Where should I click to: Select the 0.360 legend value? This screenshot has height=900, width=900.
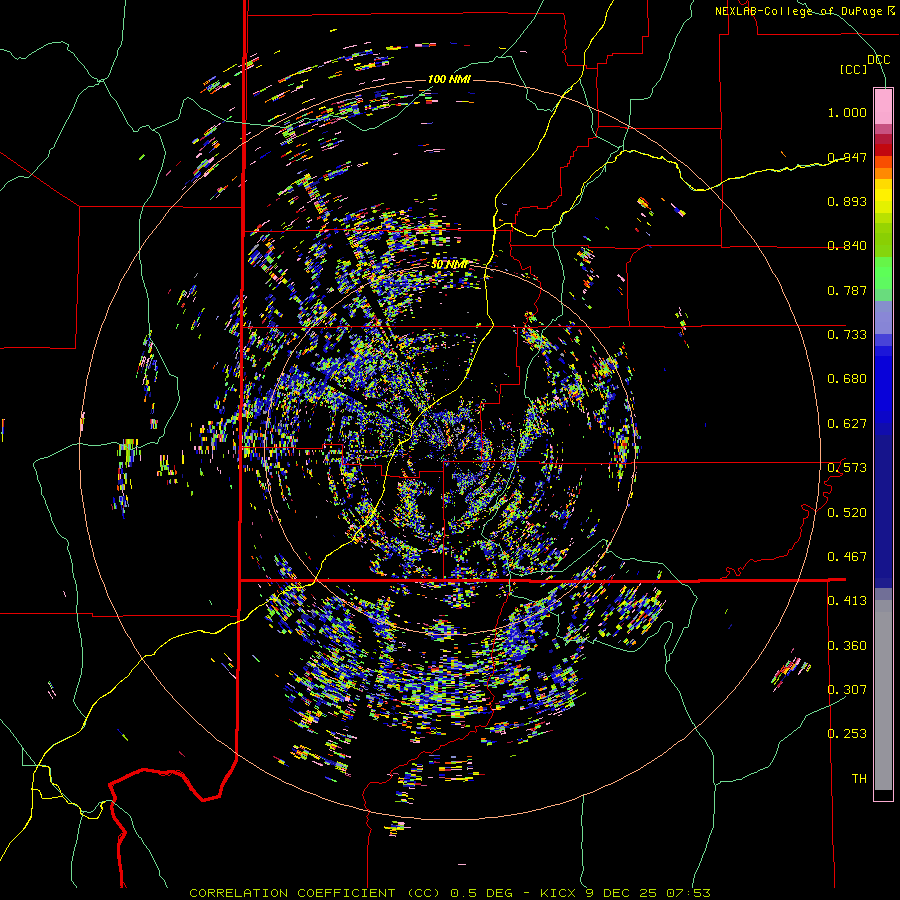(847, 646)
